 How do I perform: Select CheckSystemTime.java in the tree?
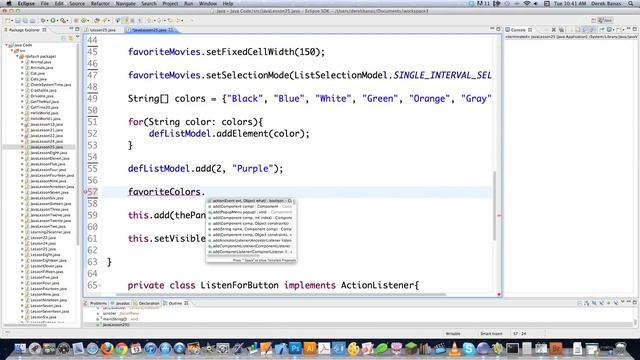pyautogui.click(x=51, y=84)
